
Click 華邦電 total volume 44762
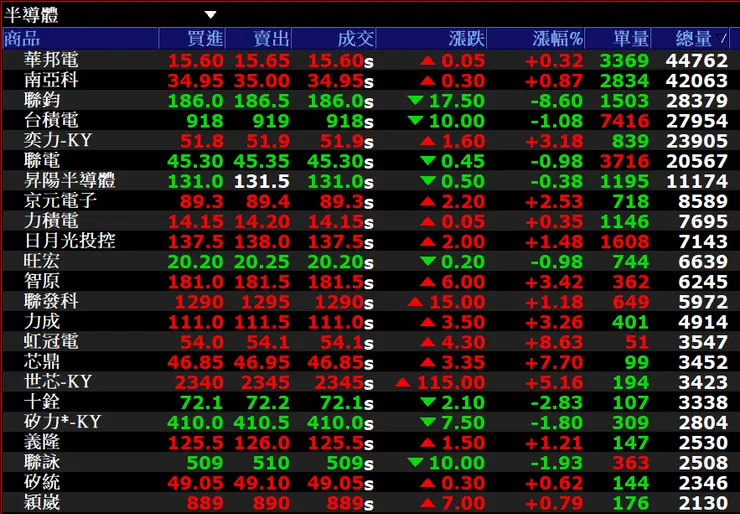(697, 61)
